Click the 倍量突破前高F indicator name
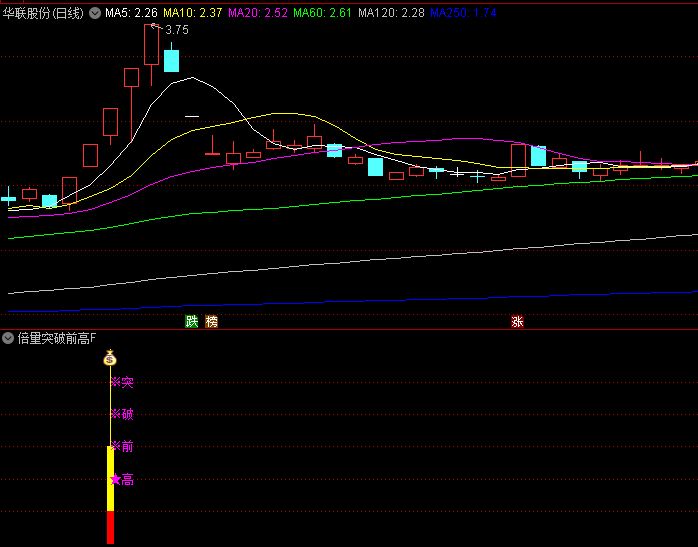Image resolution: width=698 pixels, height=547 pixels. tap(57, 338)
